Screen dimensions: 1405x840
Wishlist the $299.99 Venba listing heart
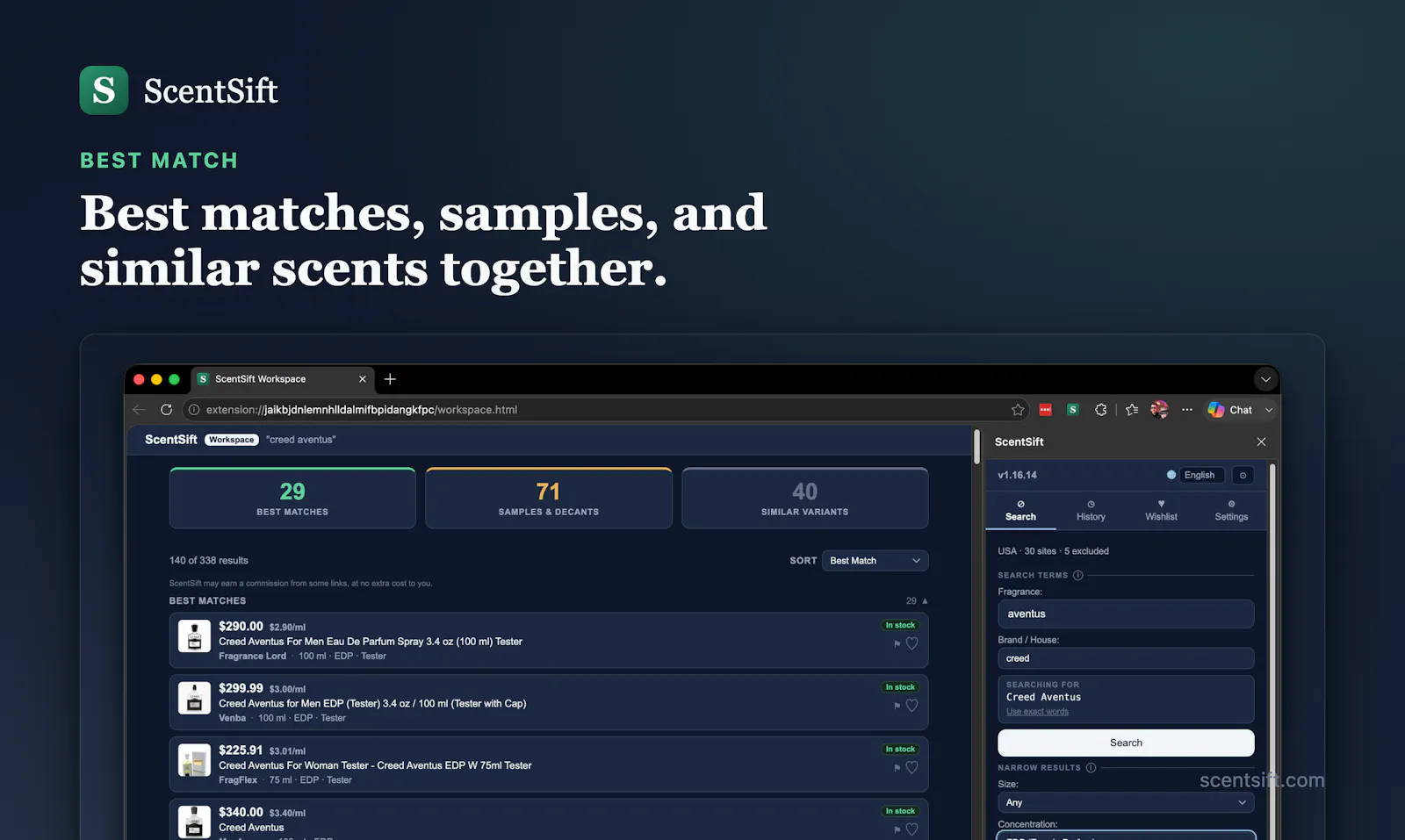[x=911, y=705]
